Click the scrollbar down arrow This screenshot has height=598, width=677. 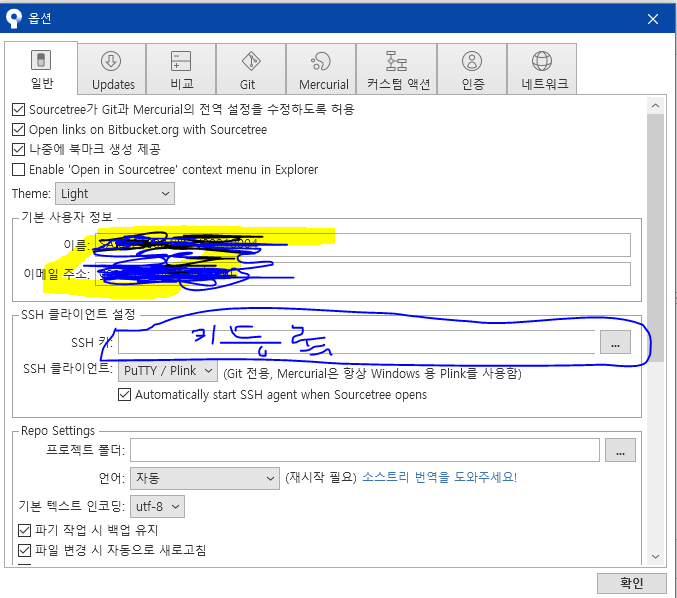point(655,557)
